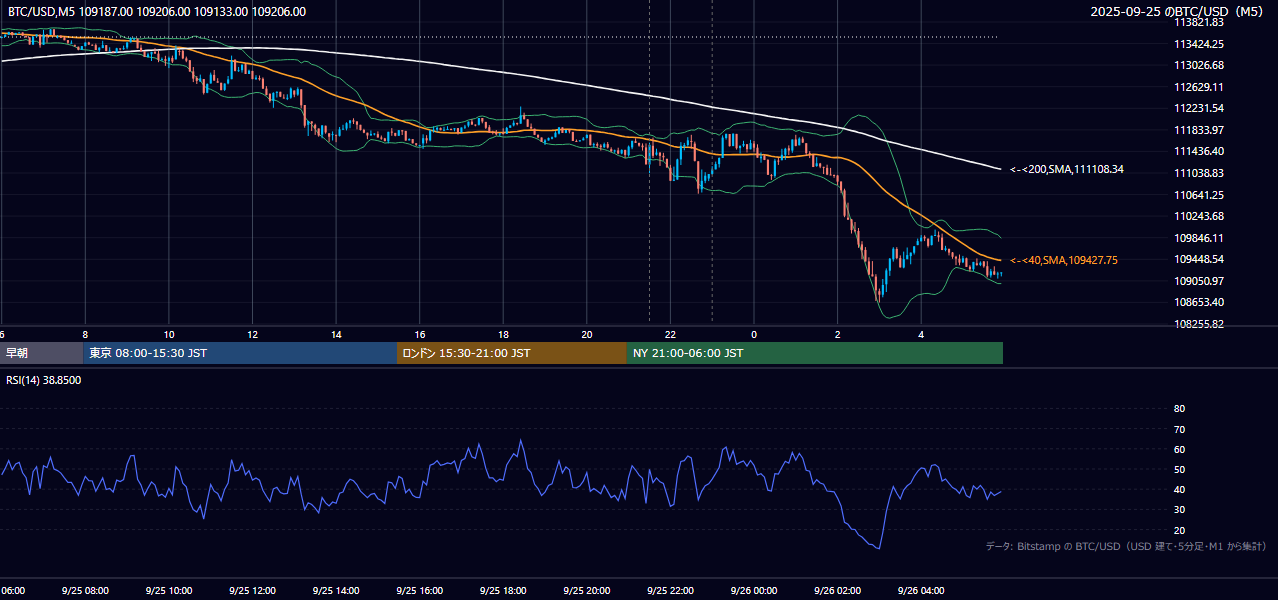
Task: Click price axis label 109448.54
Action: pos(1199,259)
